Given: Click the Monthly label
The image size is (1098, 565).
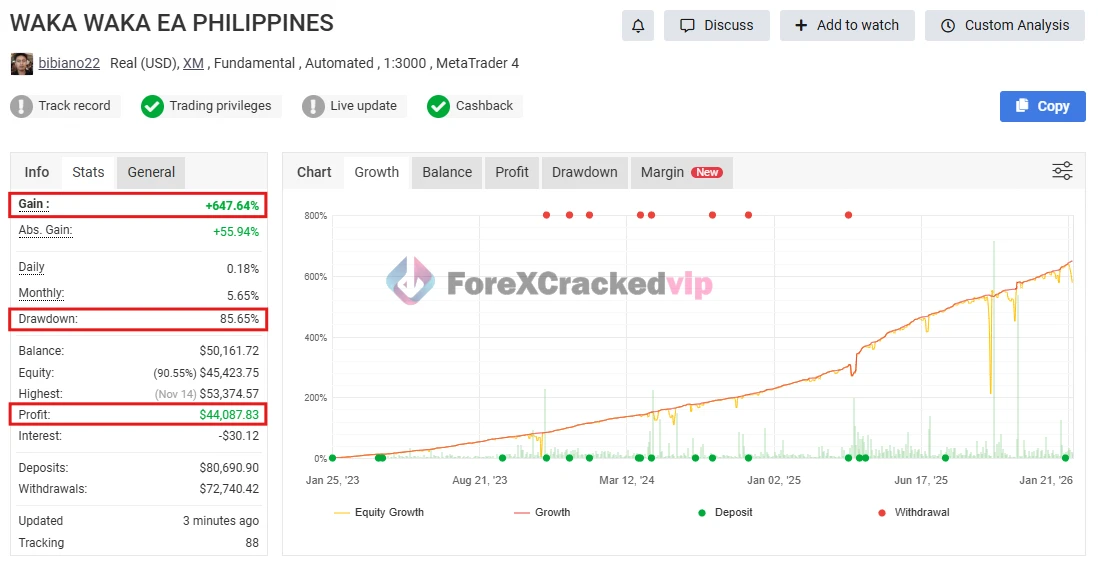Looking at the screenshot, I should pyautogui.click(x=41, y=293).
